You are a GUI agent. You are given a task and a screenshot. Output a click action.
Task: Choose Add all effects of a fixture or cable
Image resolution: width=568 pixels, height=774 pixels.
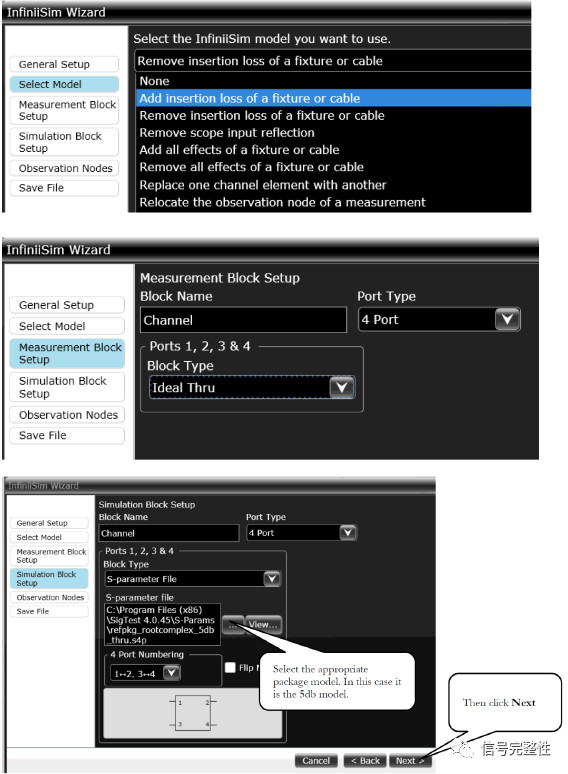[334, 150]
